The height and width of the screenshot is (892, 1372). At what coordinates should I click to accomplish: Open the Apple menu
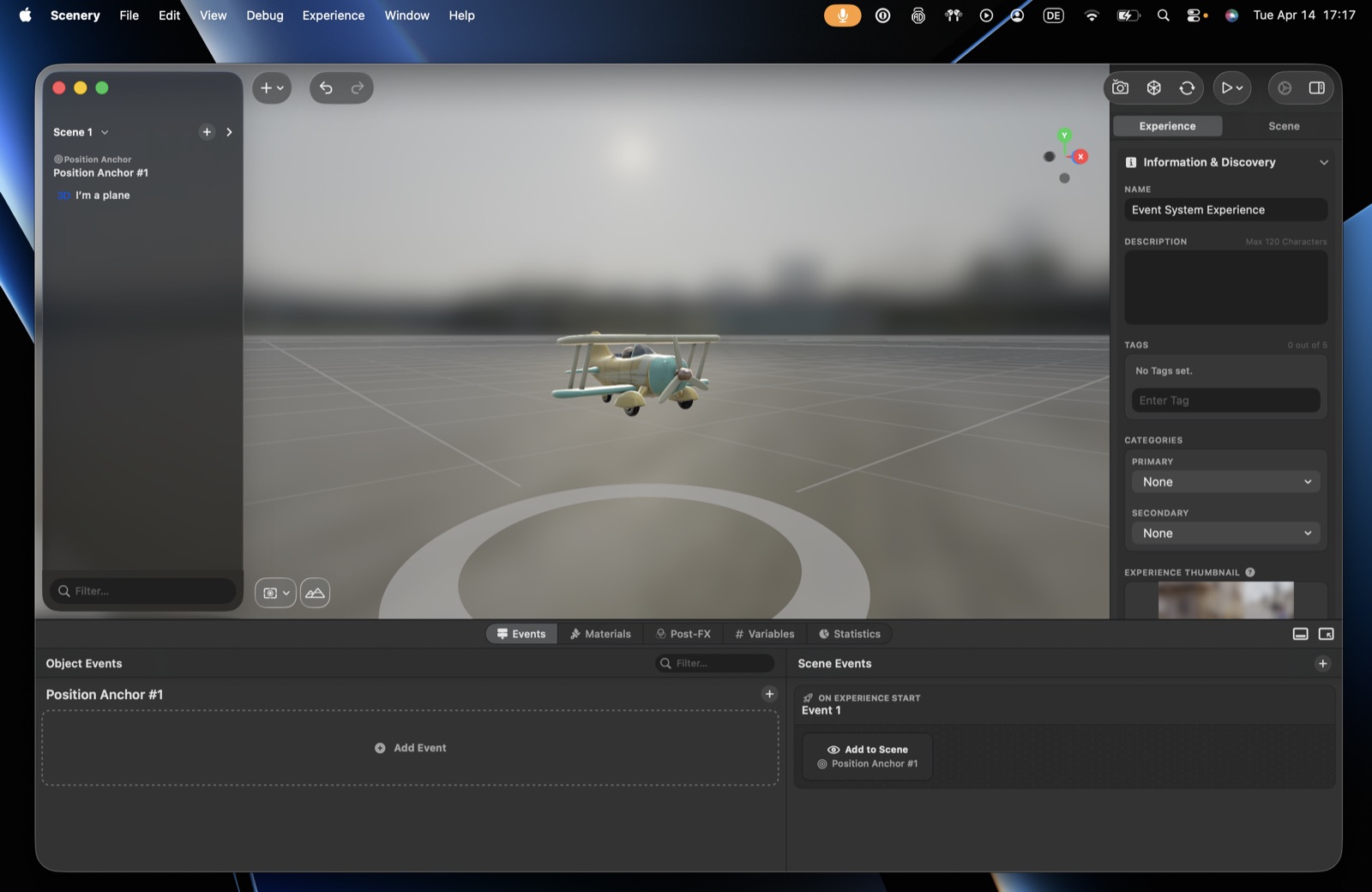(25, 15)
